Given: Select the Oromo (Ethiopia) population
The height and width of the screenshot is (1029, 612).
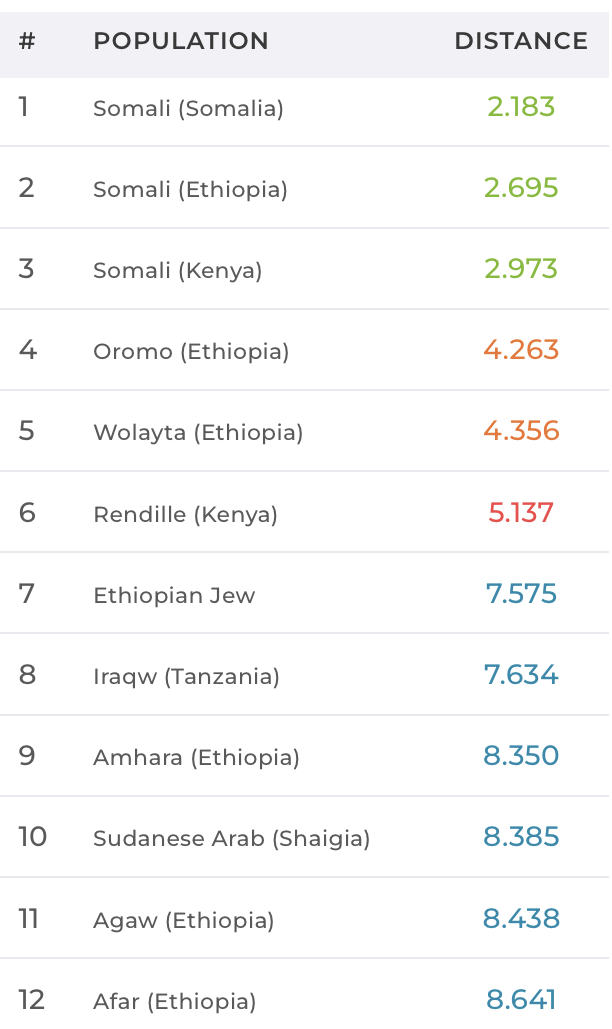Looking at the screenshot, I should coord(191,351).
